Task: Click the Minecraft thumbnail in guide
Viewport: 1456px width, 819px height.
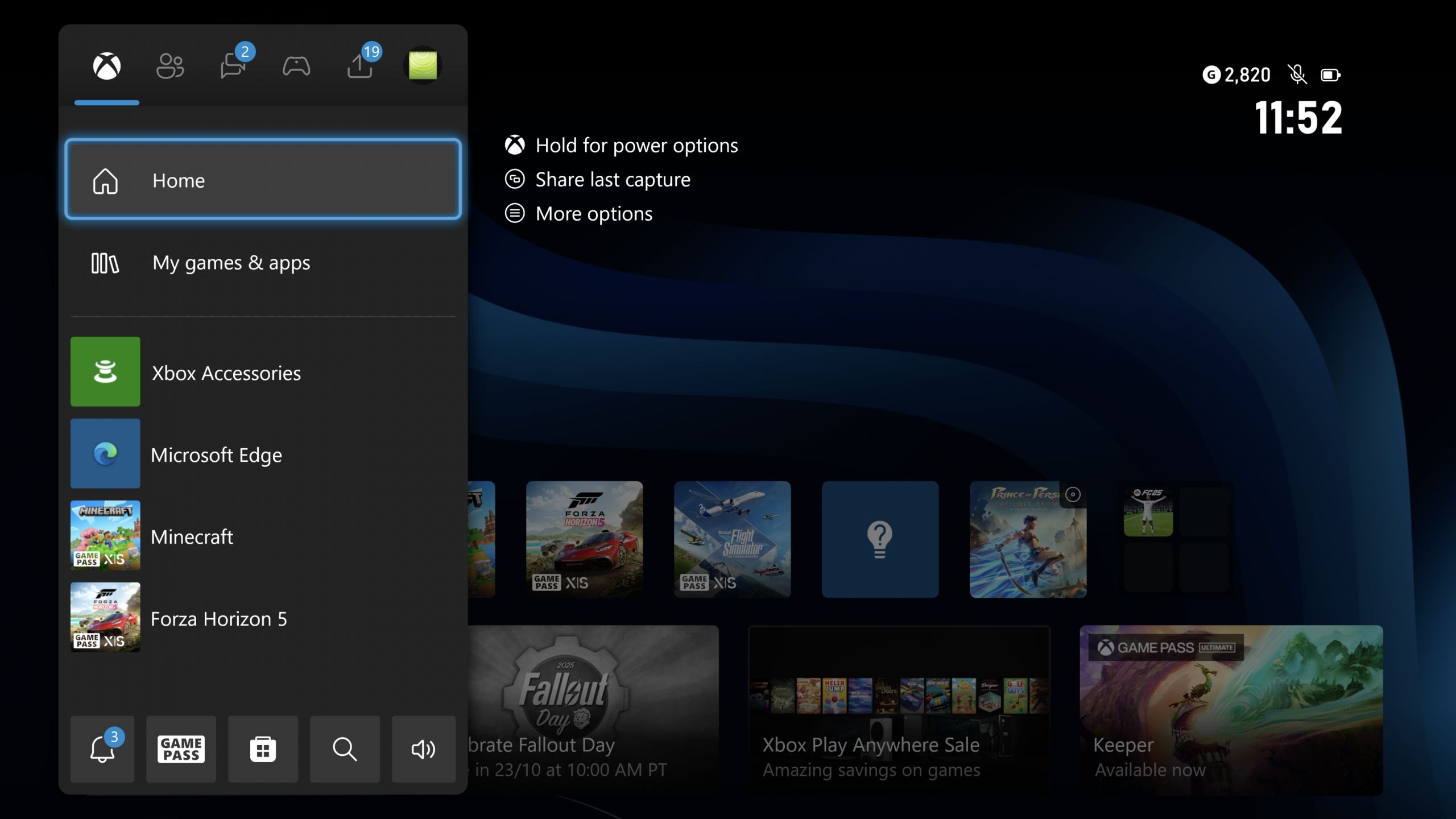Action: click(105, 536)
